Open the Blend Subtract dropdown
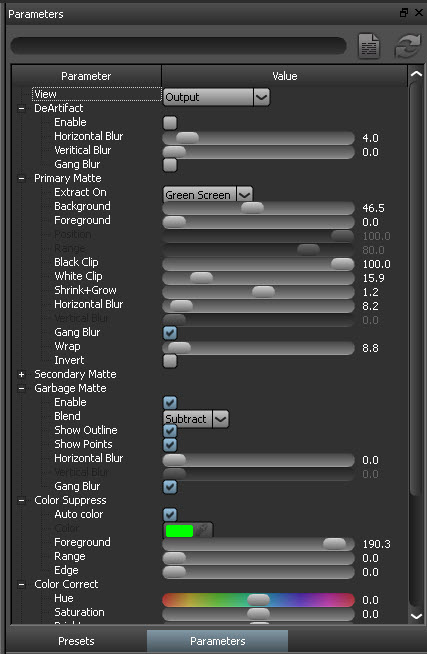Screen dimensions: 427x654 click(x=196, y=419)
